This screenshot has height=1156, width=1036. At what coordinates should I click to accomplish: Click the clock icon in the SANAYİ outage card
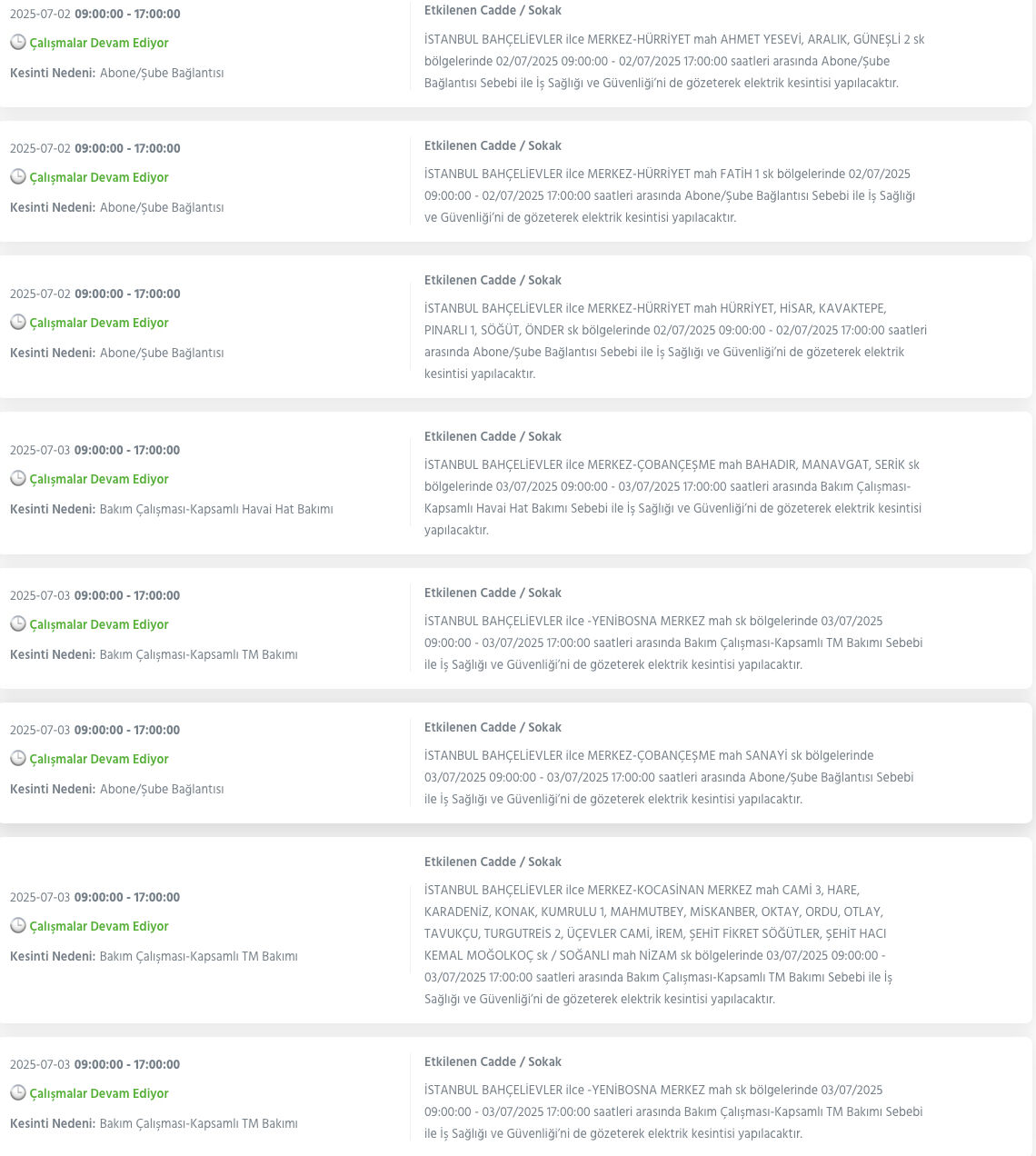[x=17, y=758]
